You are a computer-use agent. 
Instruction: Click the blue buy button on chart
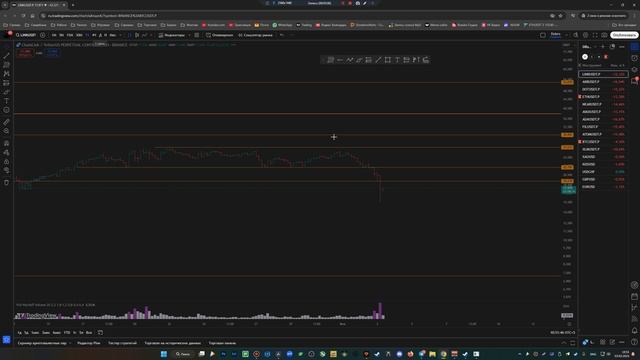coord(53,53)
